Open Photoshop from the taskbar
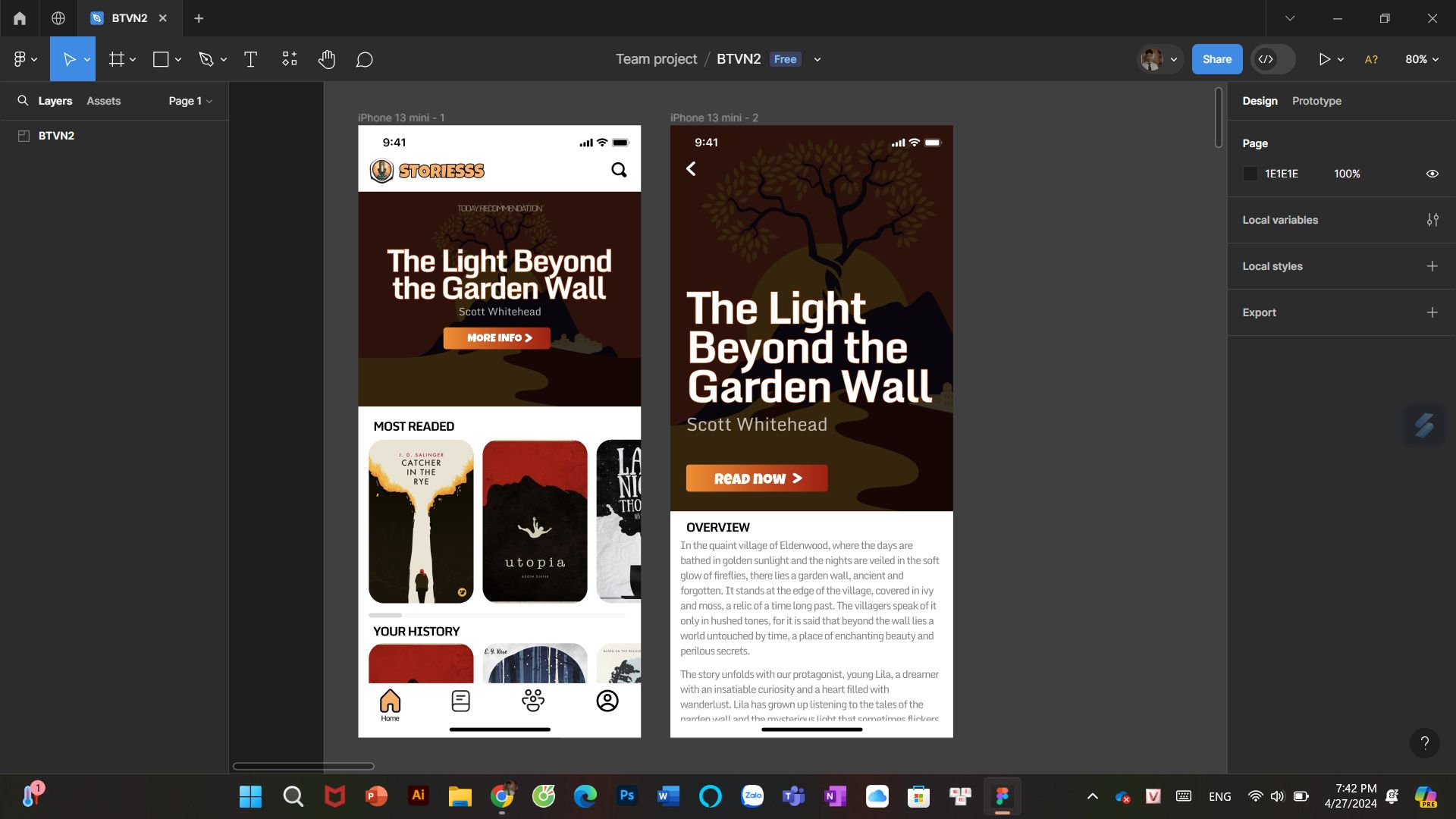 (x=627, y=796)
